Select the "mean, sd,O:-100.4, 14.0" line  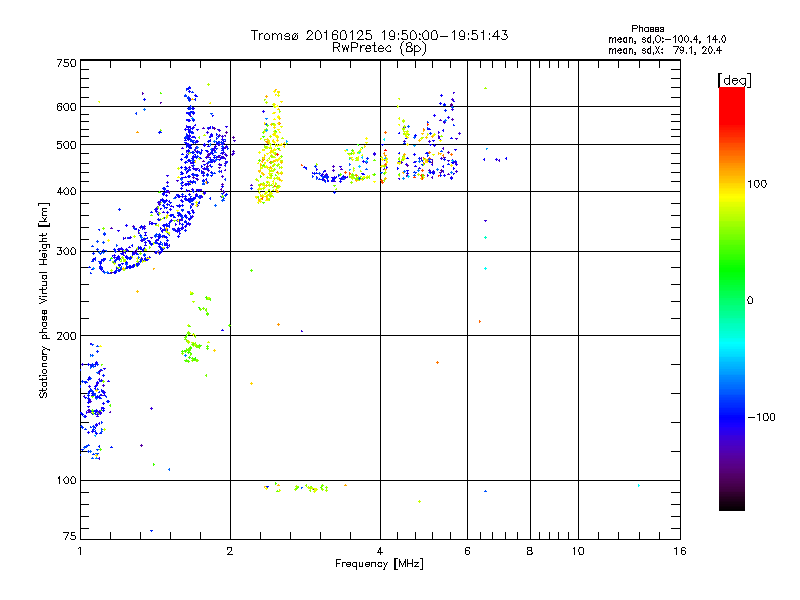(x=667, y=39)
